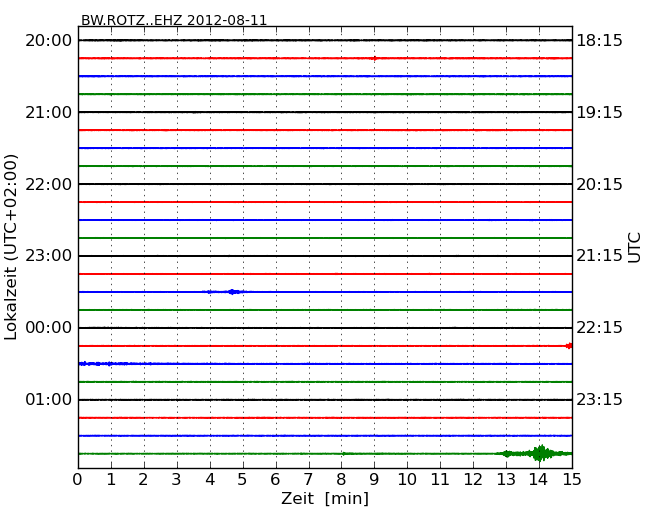Select the 21:00 local time label
The width and height of the screenshot is (650, 520).
coord(49,112)
